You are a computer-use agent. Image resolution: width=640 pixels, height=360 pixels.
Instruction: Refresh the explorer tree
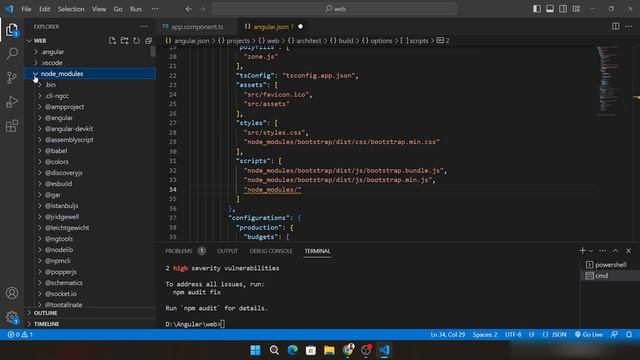[x=136, y=40]
